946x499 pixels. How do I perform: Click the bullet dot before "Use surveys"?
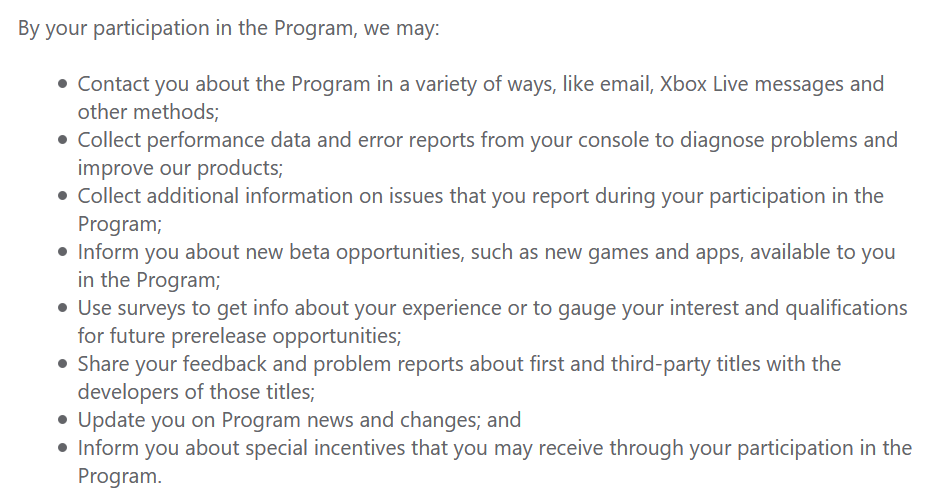(64, 309)
